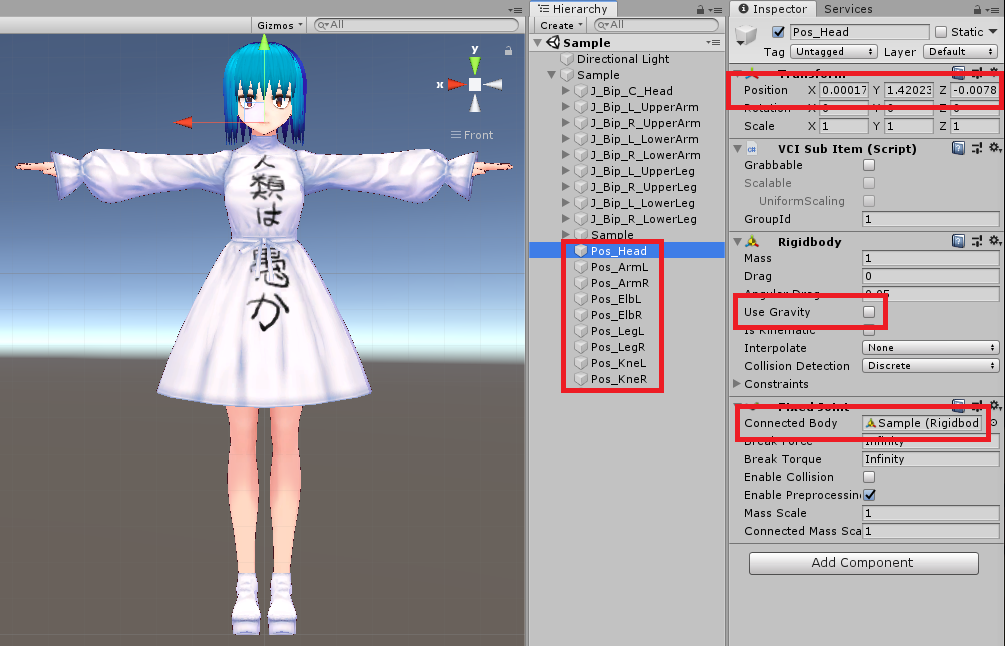Open the scene view panel menu icon

tap(515, 10)
